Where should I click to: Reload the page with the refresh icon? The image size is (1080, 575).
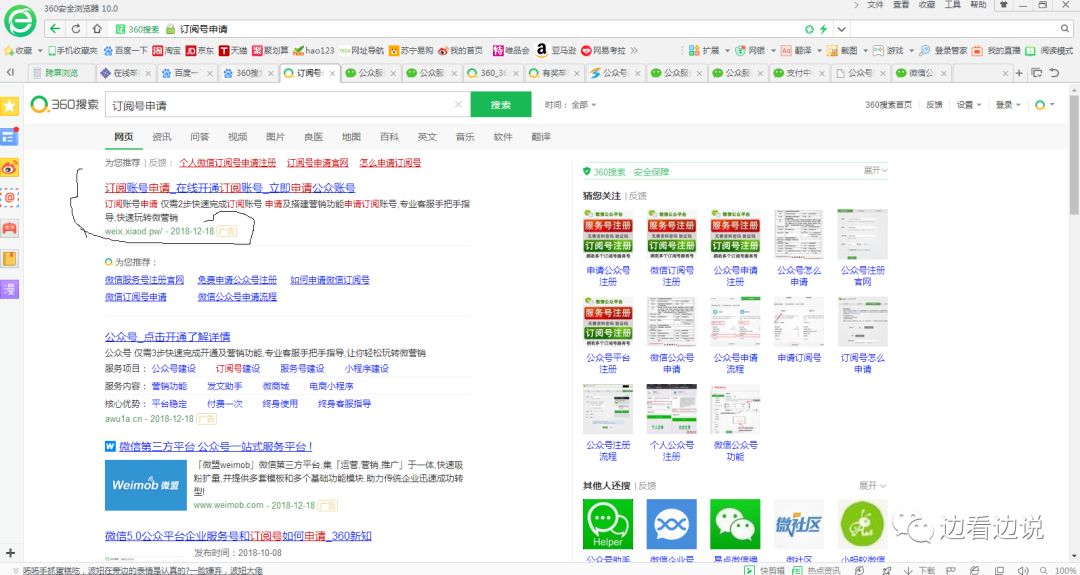(76, 29)
